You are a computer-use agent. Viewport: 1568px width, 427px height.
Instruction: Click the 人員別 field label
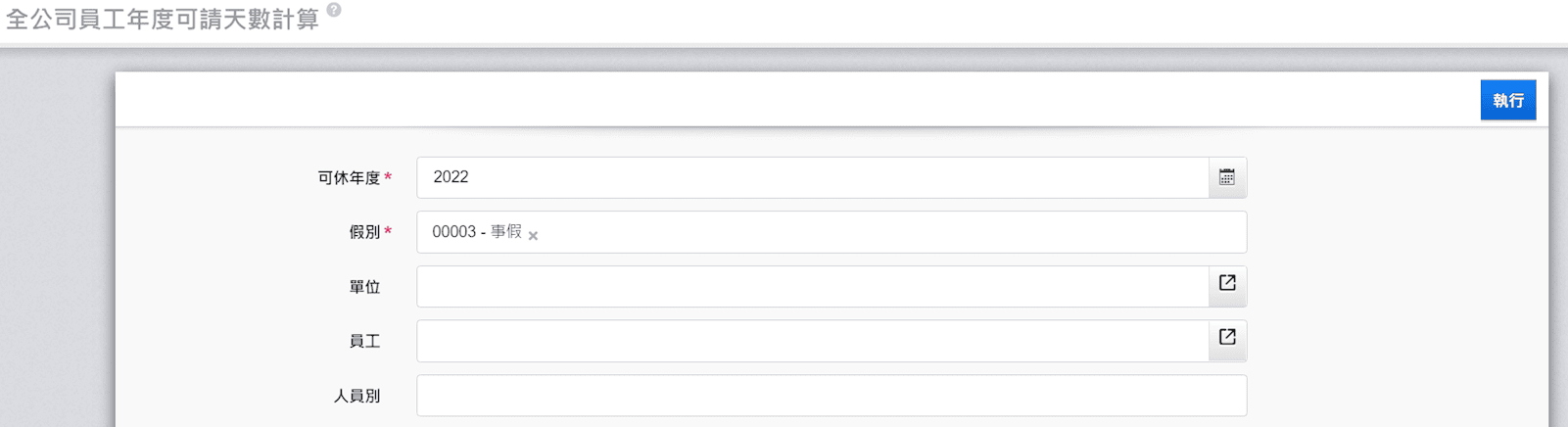tap(356, 396)
